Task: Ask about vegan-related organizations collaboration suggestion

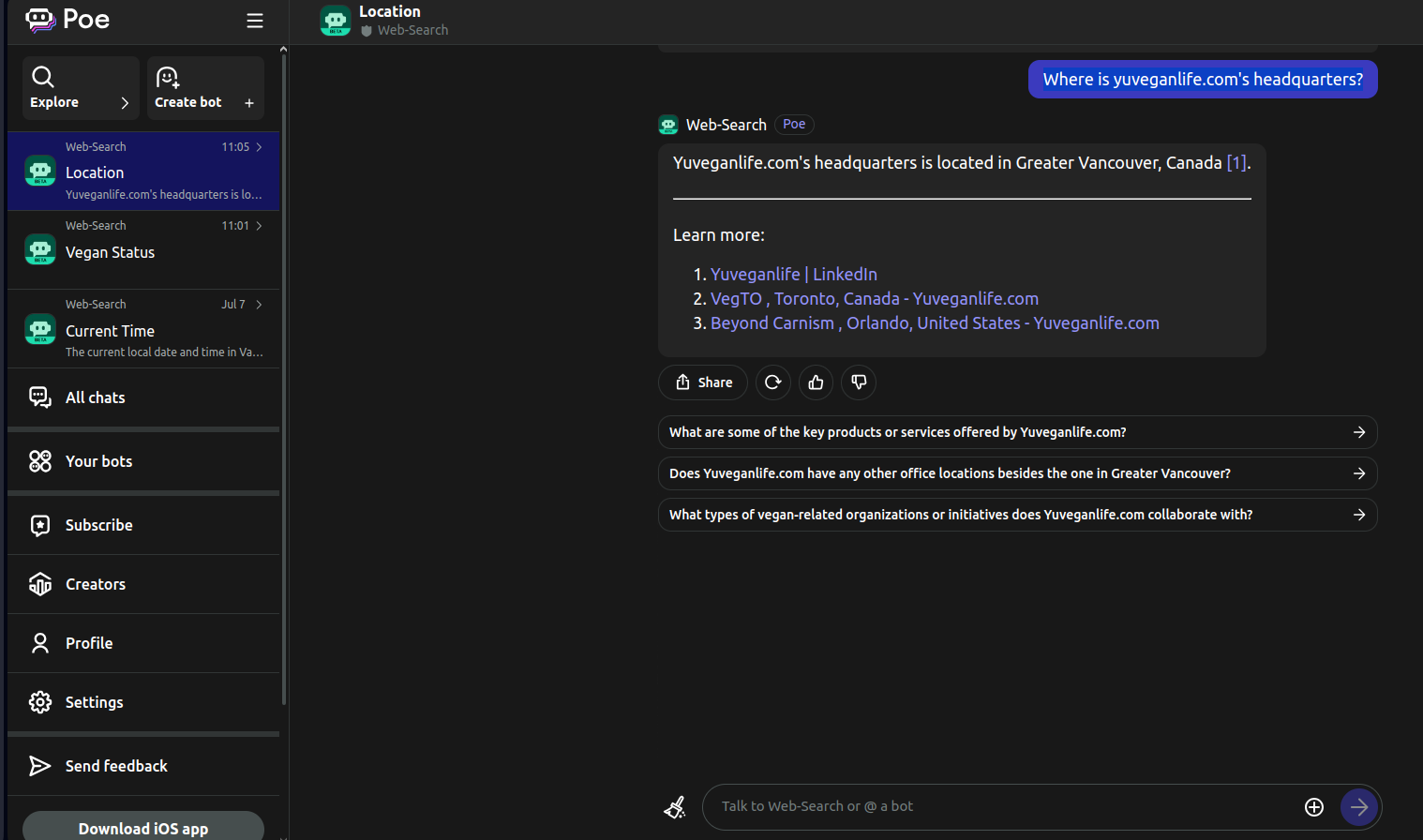Action: tap(1017, 515)
